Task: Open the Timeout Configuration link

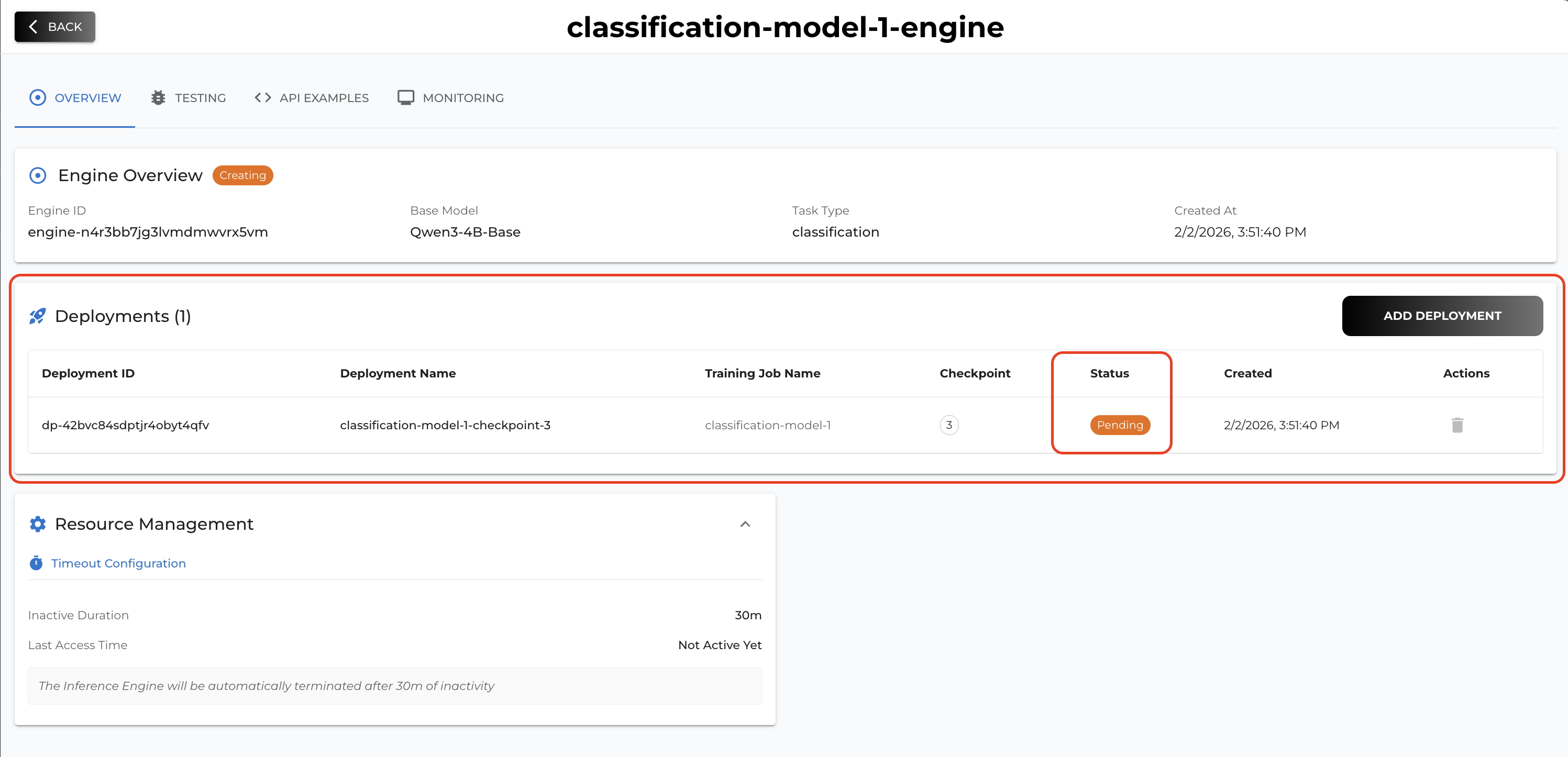Action: coord(118,563)
